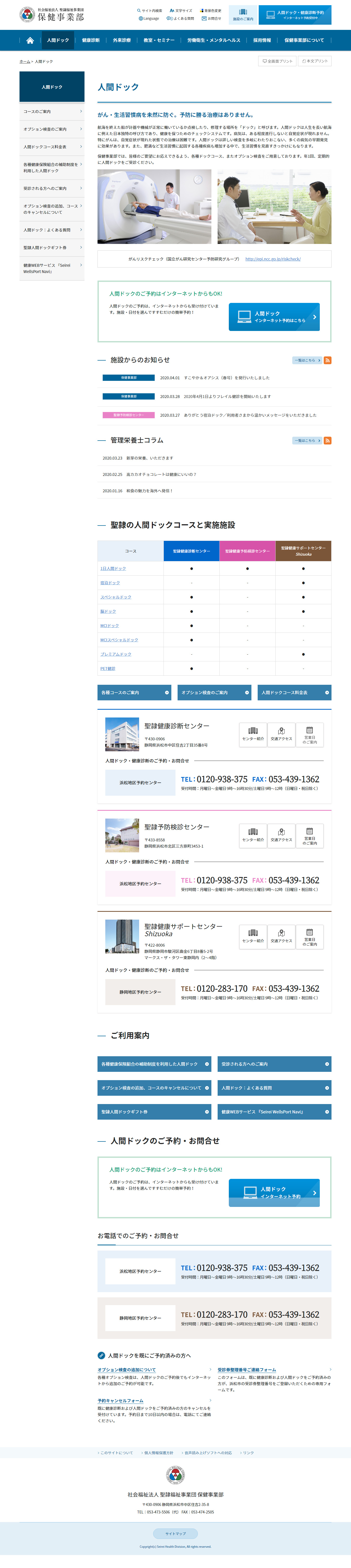Open 聖隷人間ドックギフト券 in sidebar
The height and width of the screenshot is (1568, 351).
(52, 248)
